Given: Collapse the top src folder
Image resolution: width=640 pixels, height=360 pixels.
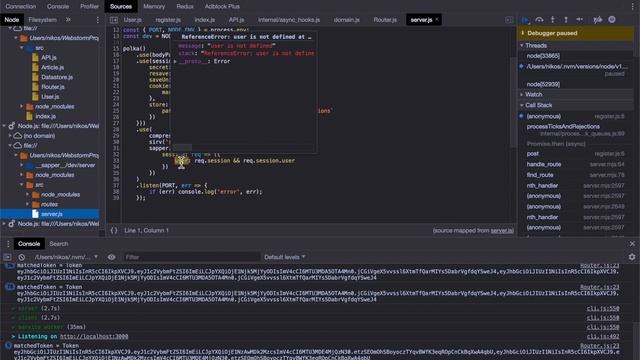Looking at the screenshot, I should pos(22,48).
